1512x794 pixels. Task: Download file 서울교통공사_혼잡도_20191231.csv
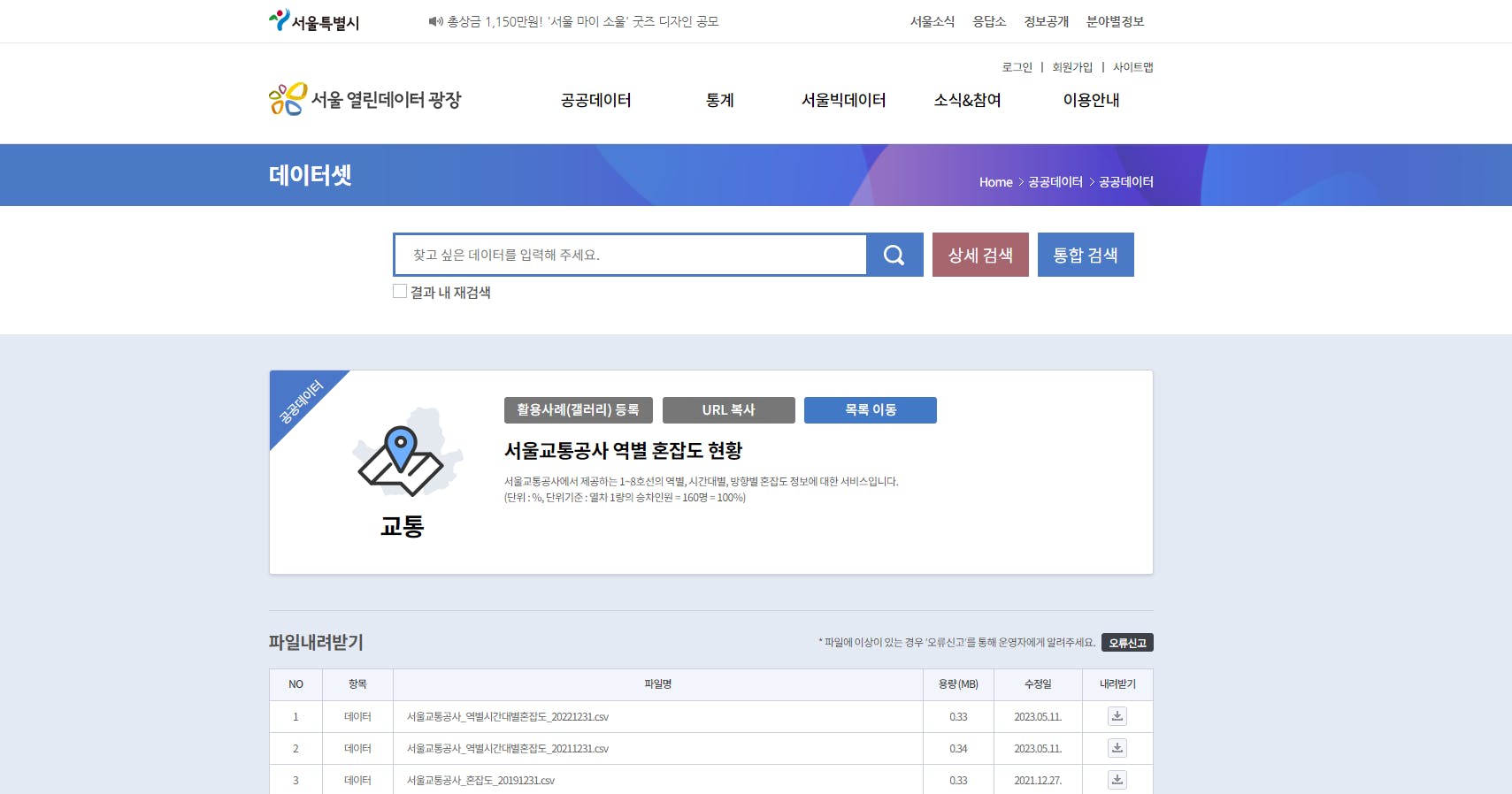tap(1117, 780)
